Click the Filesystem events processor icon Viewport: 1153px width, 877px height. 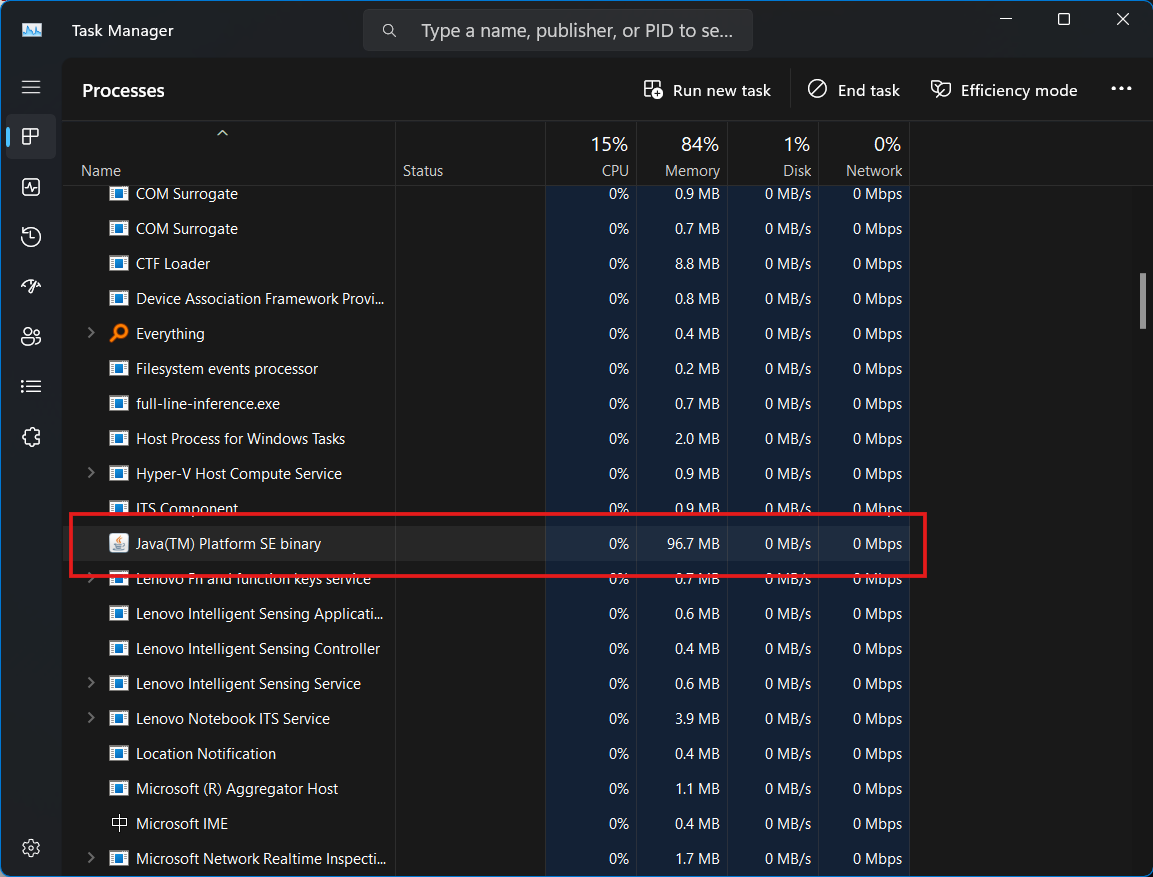pos(118,368)
